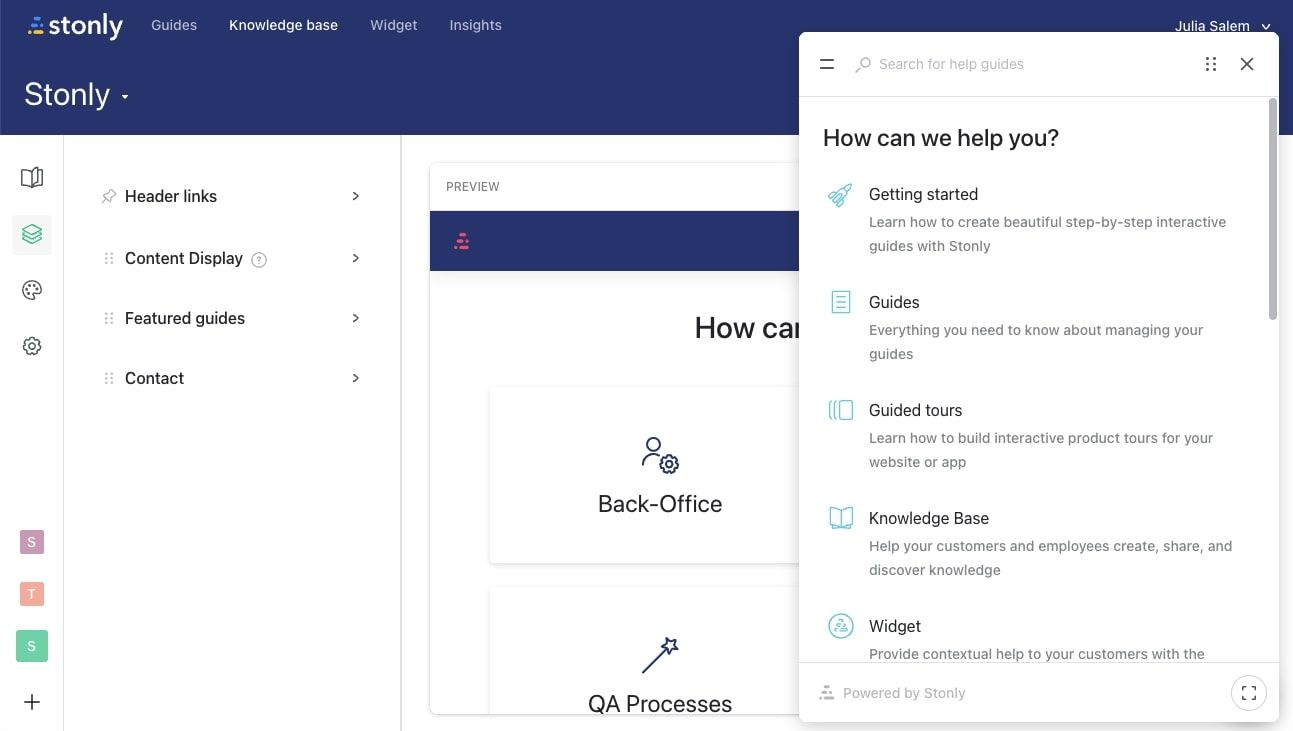Open the Stonly workspace dropdown
1293x731 pixels.
click(x=77, y=95)
